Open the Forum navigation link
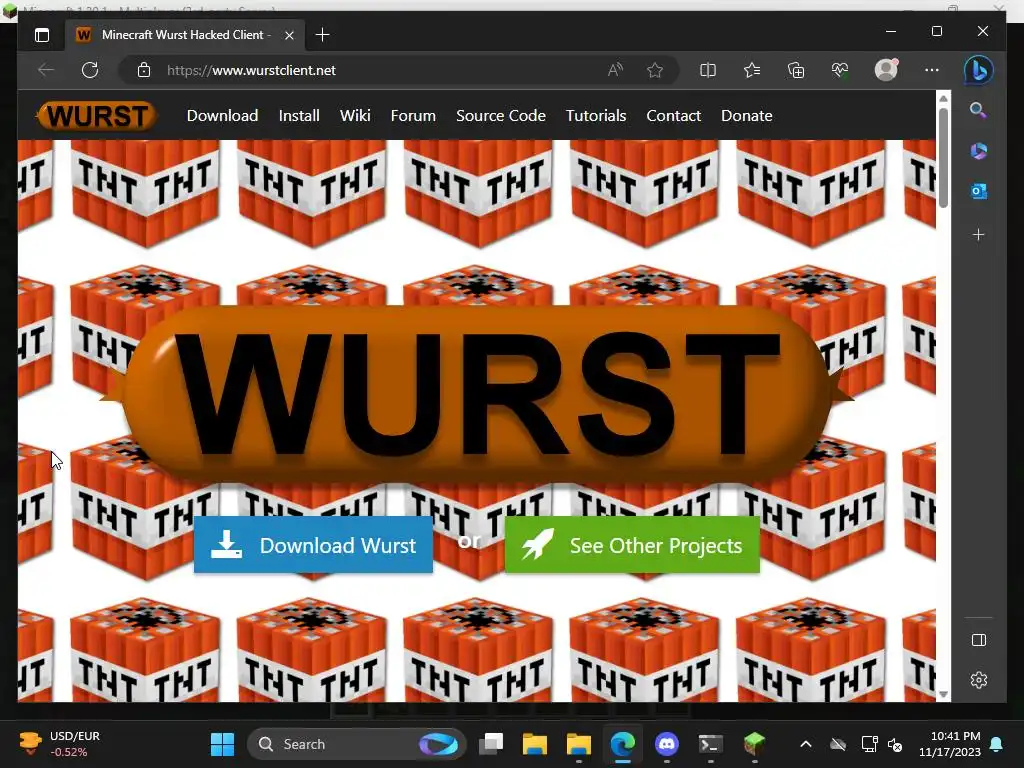The image size is (1024, 768). [413, 116]
